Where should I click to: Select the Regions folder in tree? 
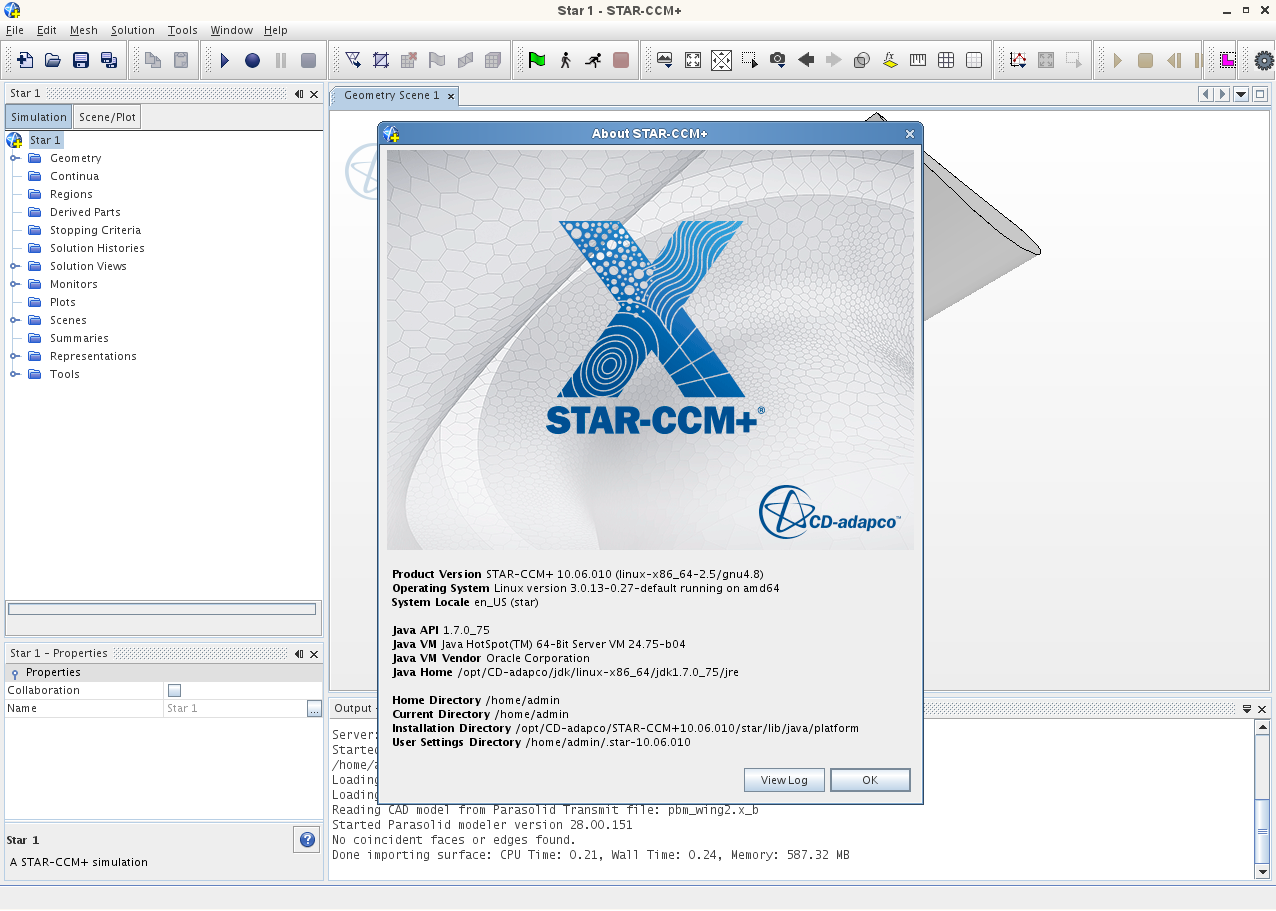pos(71,194)
